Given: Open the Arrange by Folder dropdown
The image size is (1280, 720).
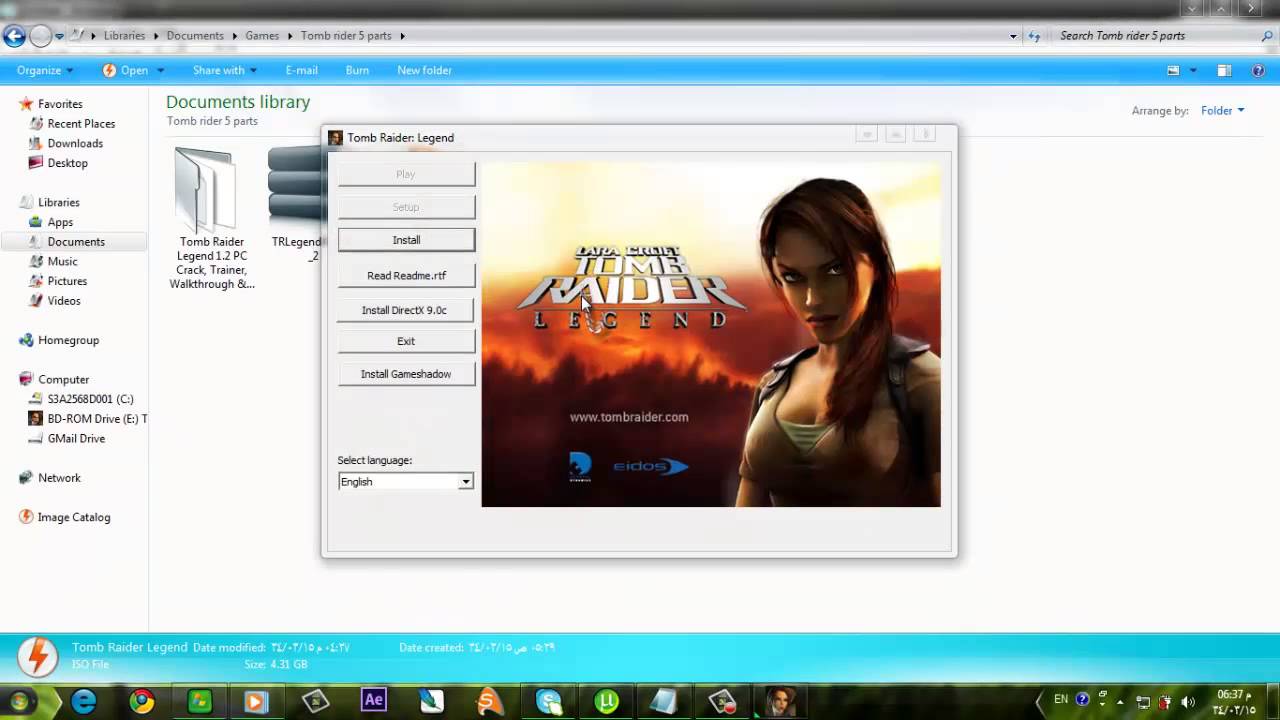Looking at the screenshot, I should (x=1222, y=111).
